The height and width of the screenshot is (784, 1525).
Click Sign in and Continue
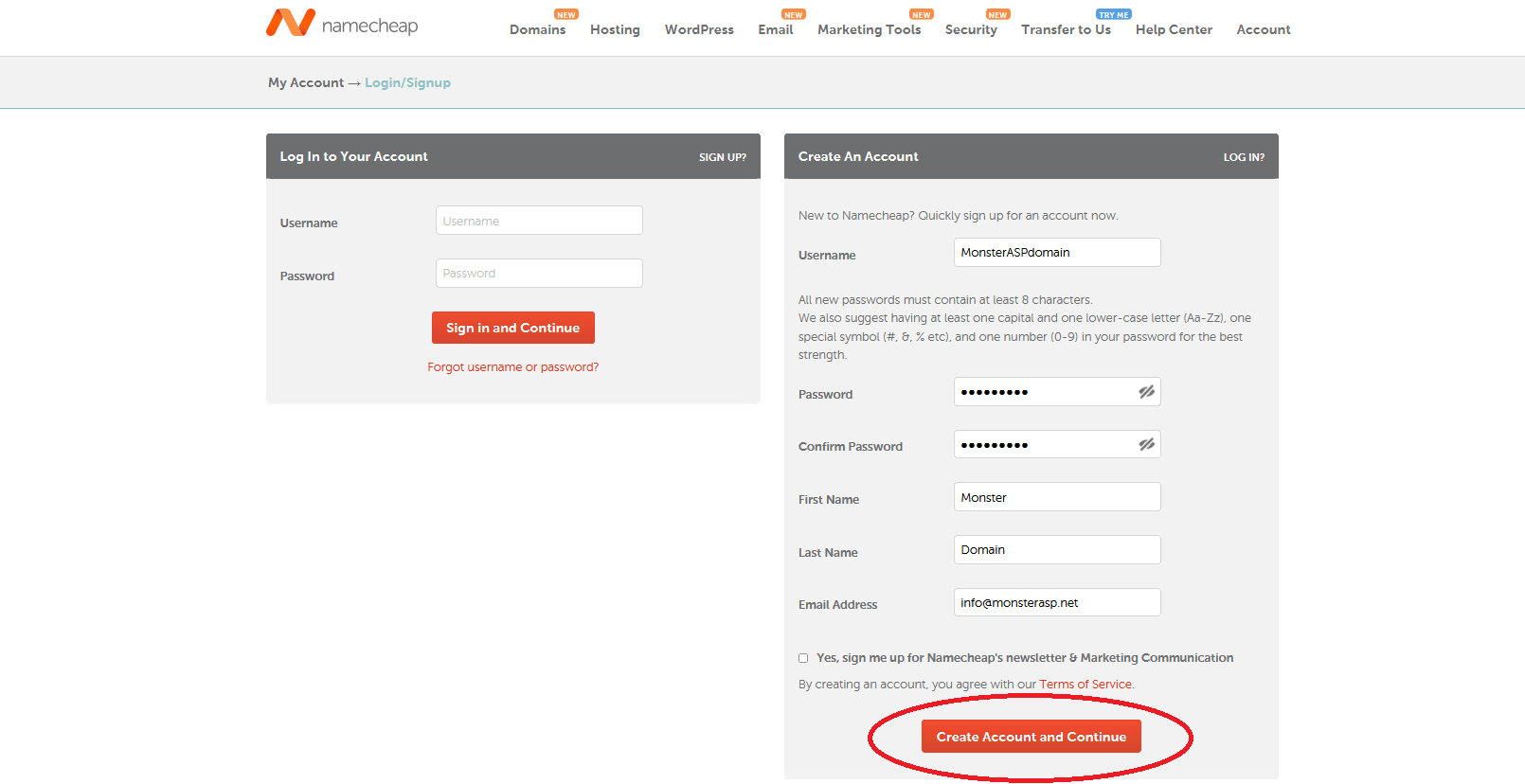click(x=513, y=328)
